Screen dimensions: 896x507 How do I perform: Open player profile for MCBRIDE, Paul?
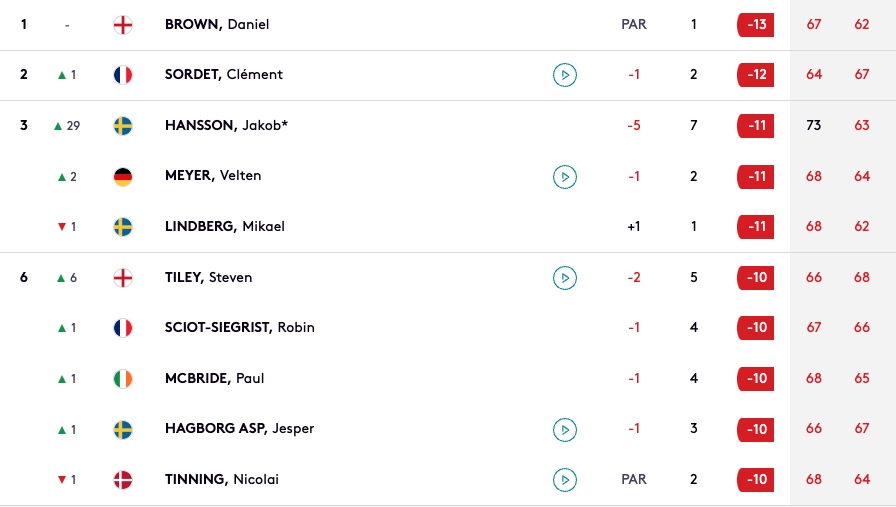(214, 378)
